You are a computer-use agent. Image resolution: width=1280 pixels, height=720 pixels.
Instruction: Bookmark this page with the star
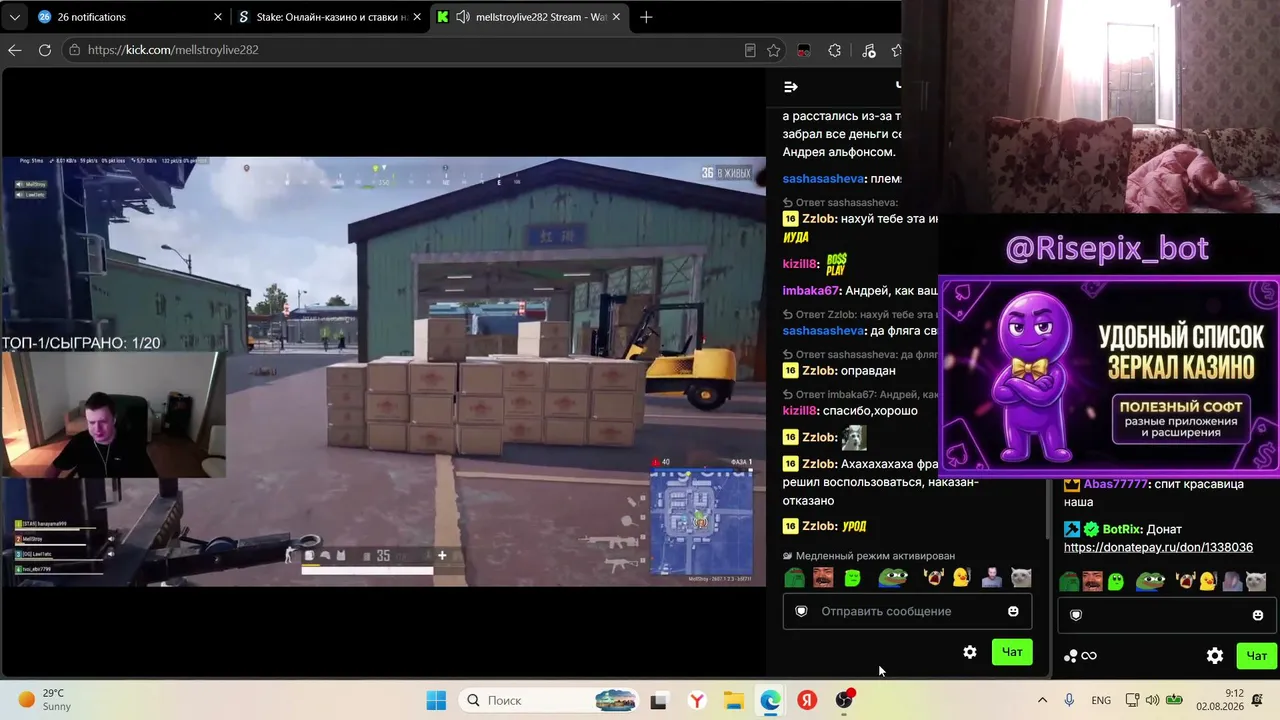pyautogui.click(x=774, y=50)
